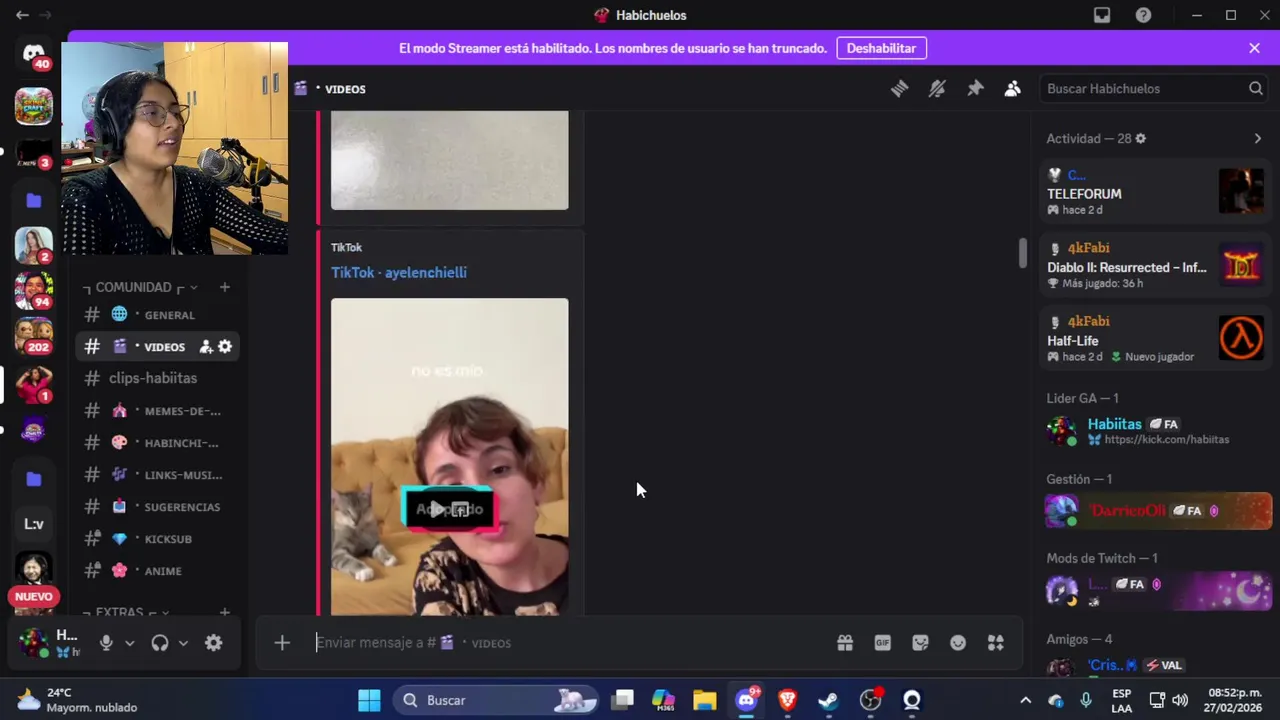1280x720 pixels.
Task: Open the server with 202 notifications
Action: click(34, 337)
